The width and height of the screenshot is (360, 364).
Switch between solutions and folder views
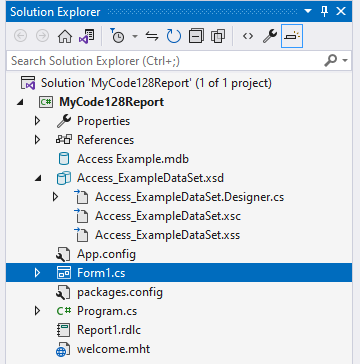[x=86, y=36]
